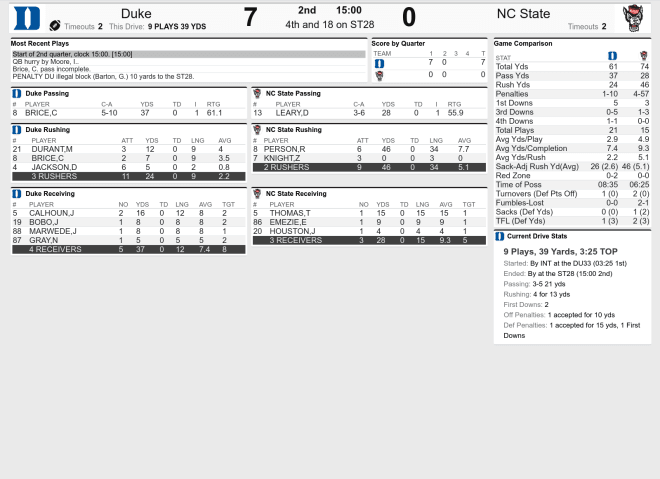Viewport: 660px width, 479px height.
Task: Click the NC State wolf logo in header
Action: point(633,18)
